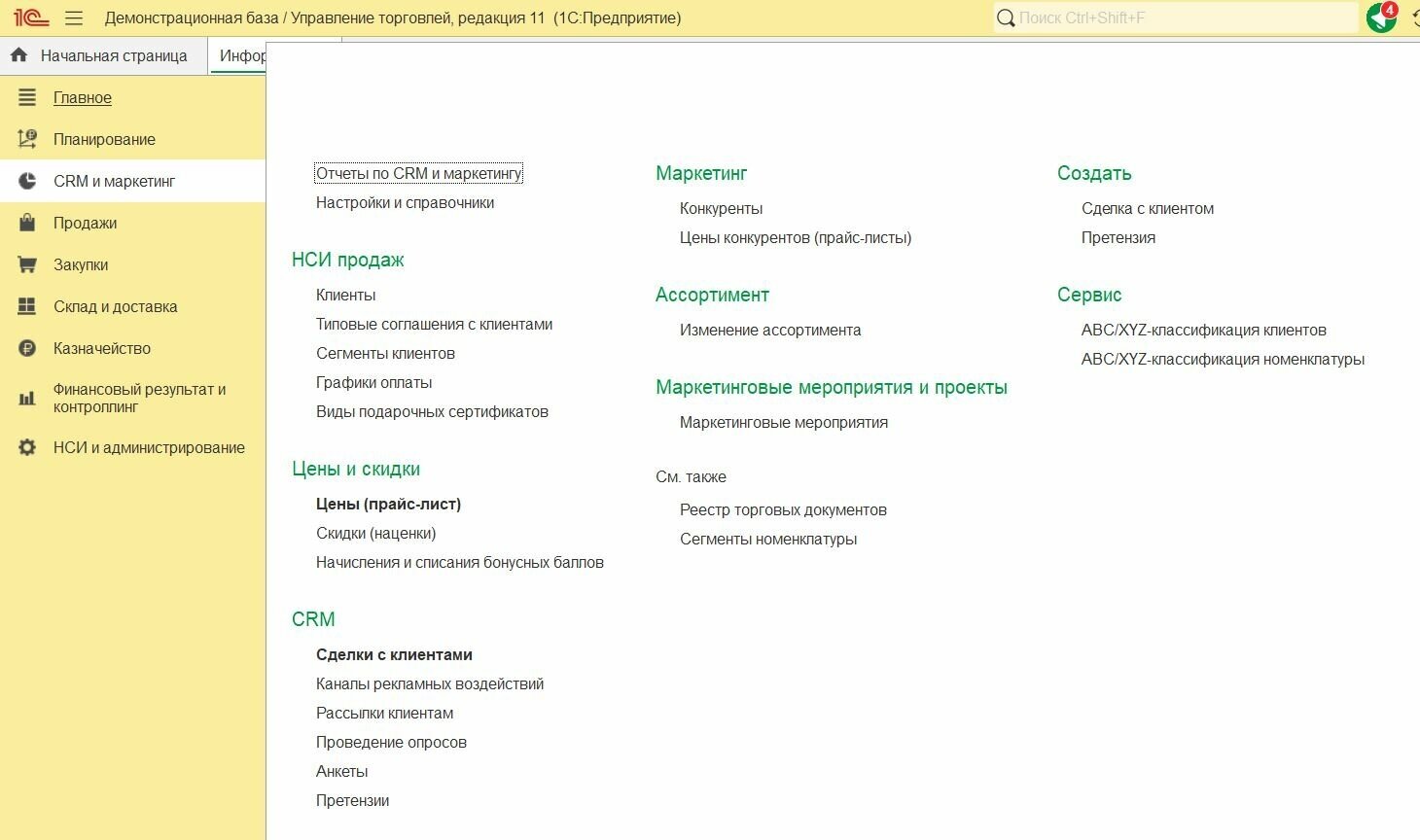Click the Ассортимент group heading
This screenshot has width=1420, height=840.
click(712, 295)
